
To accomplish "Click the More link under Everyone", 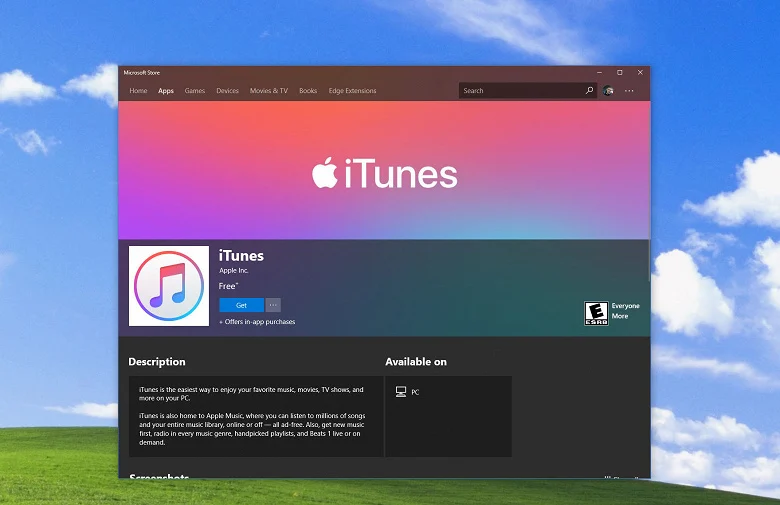I will tap(620, 316).
